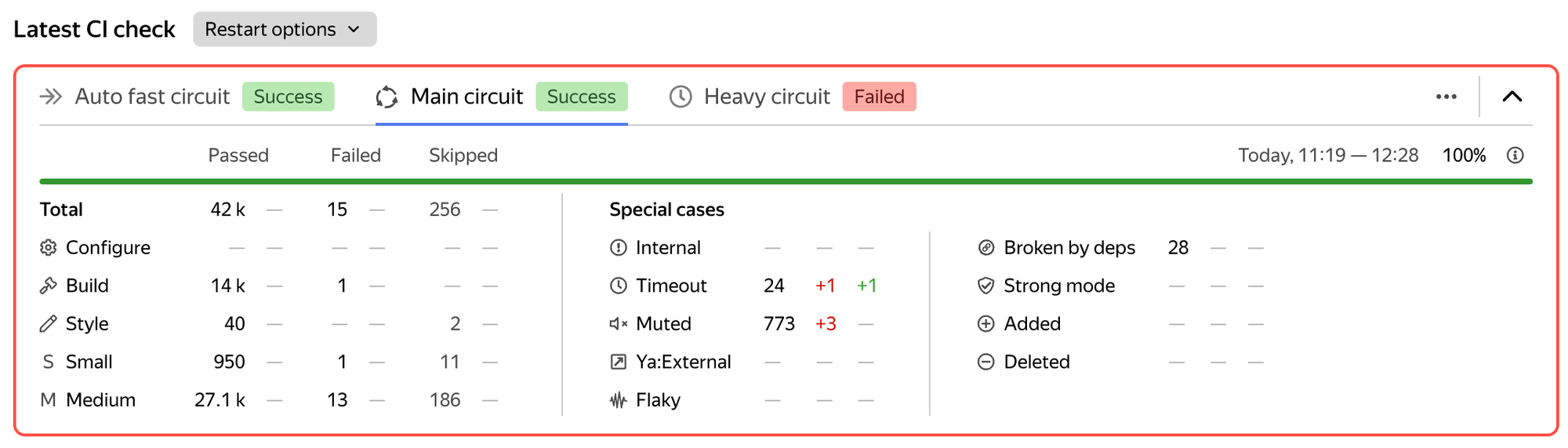
Task: Click the Muted +3 red delta
Action: click(826, 323)
